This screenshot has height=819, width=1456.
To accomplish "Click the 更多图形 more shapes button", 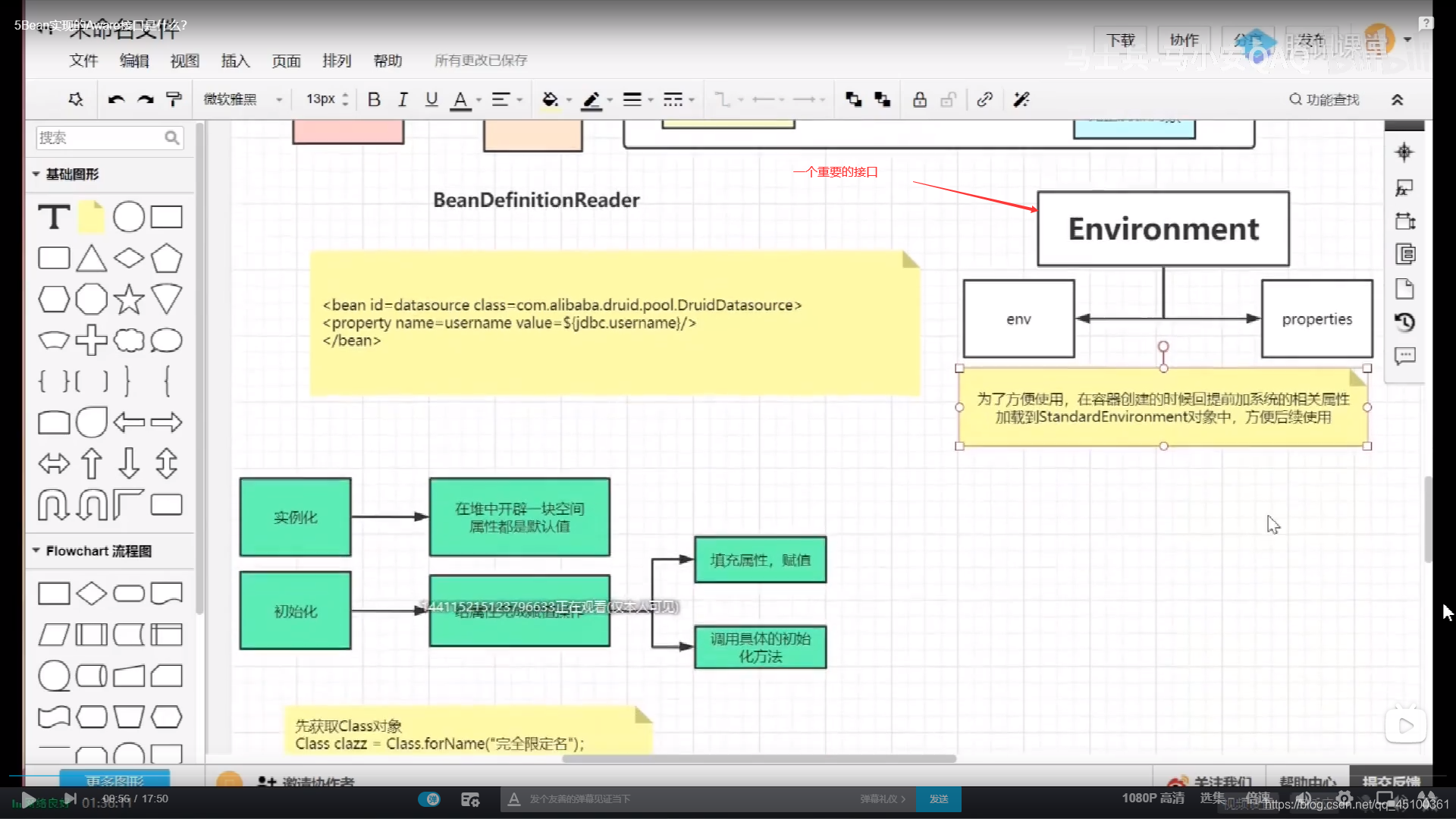I will pos(115,780).
